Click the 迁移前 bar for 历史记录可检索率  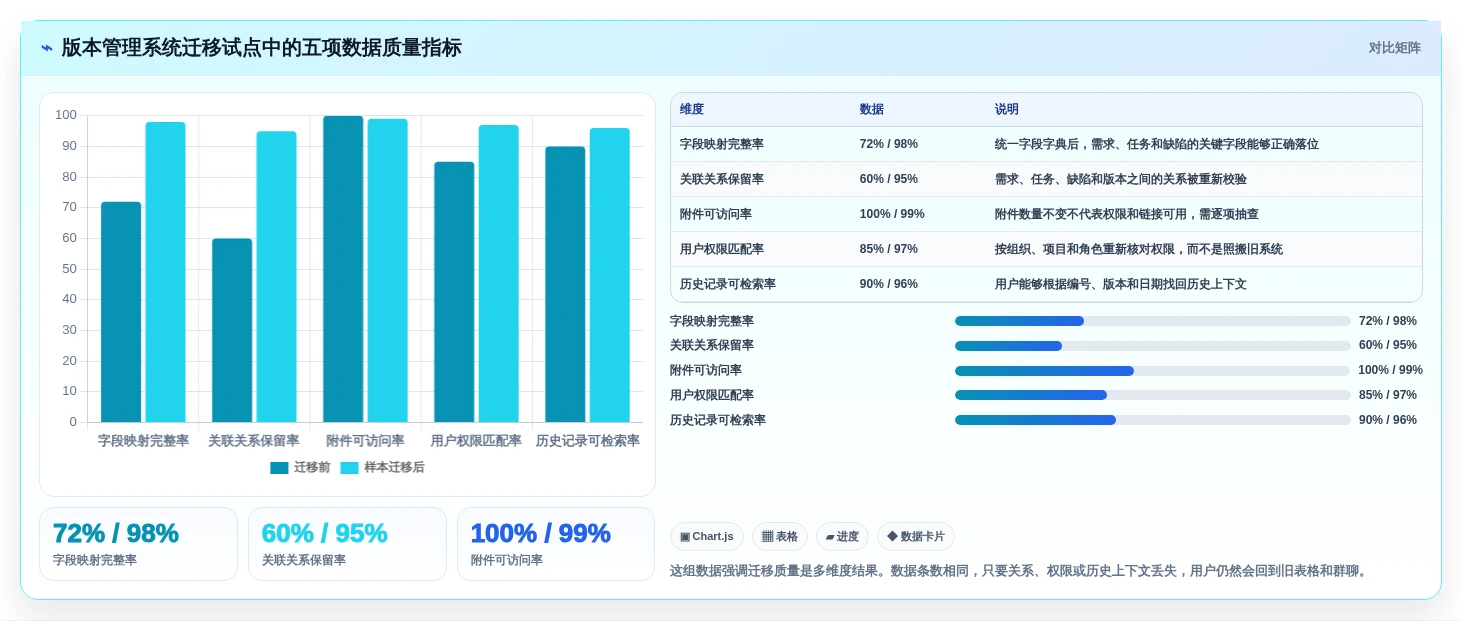(565, 284)
